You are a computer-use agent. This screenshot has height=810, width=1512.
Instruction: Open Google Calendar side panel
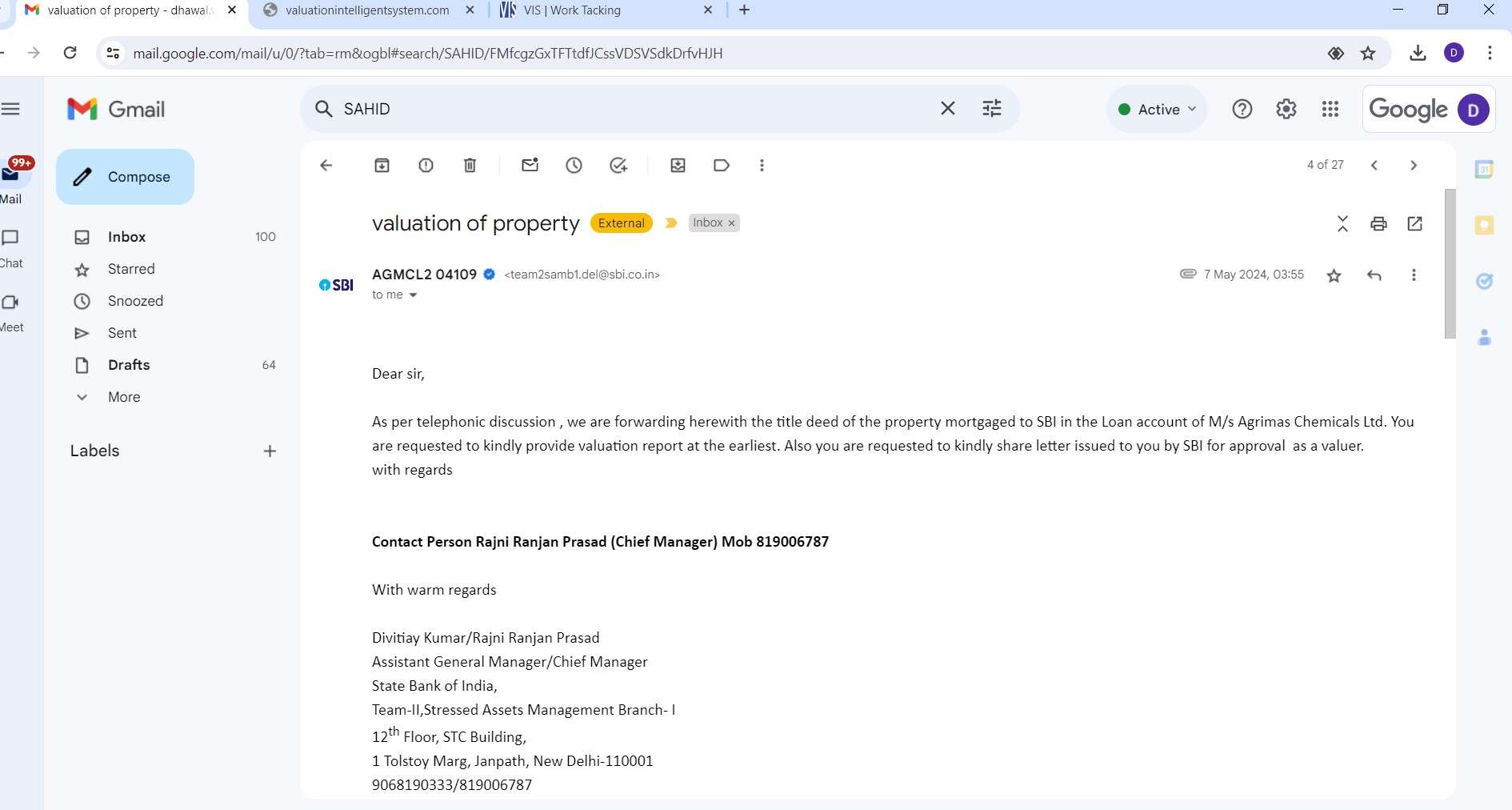pyautogui.click(x=1484, y=169)
